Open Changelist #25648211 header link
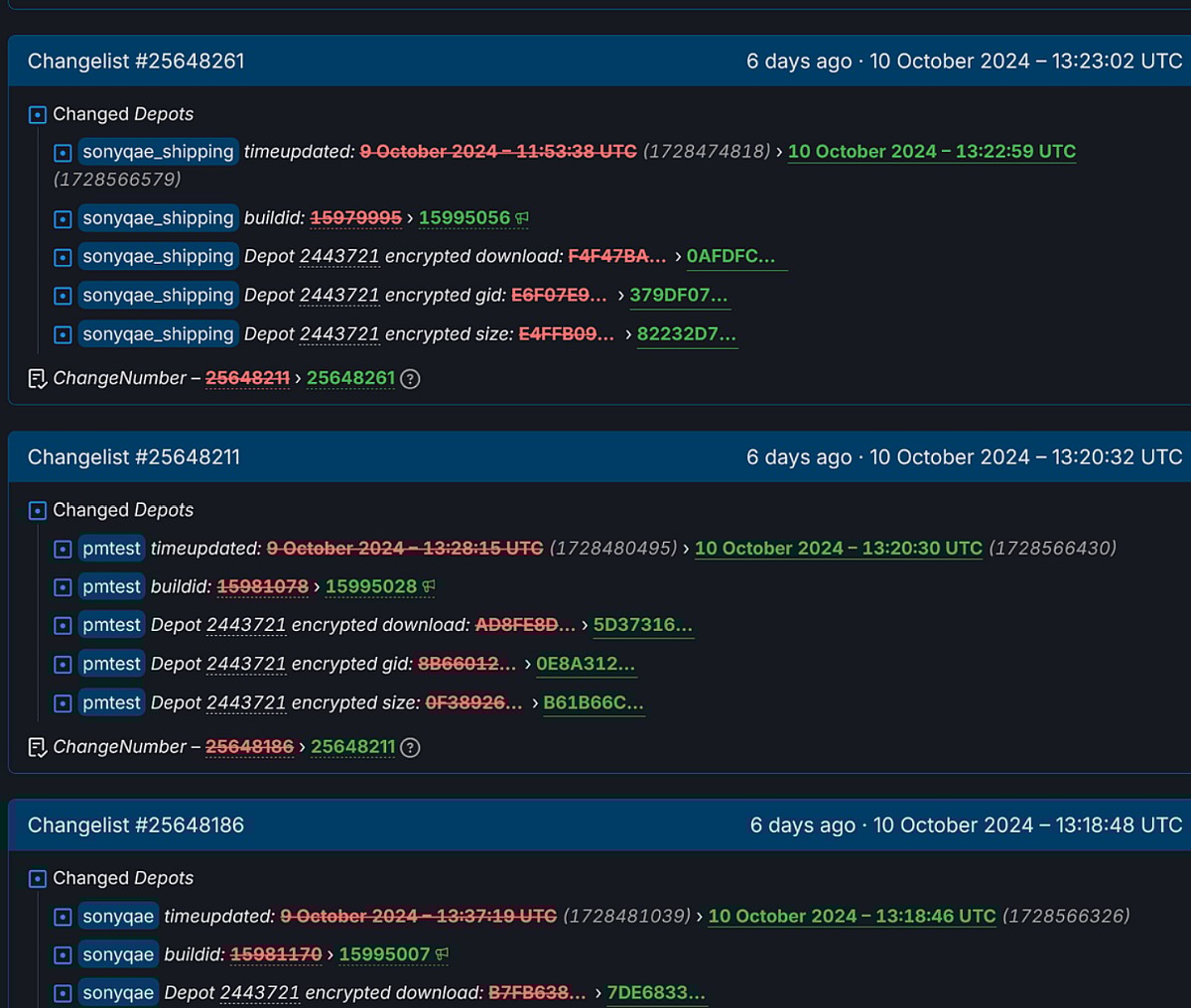This screenshot has height=1008, width=1191. 134,457
